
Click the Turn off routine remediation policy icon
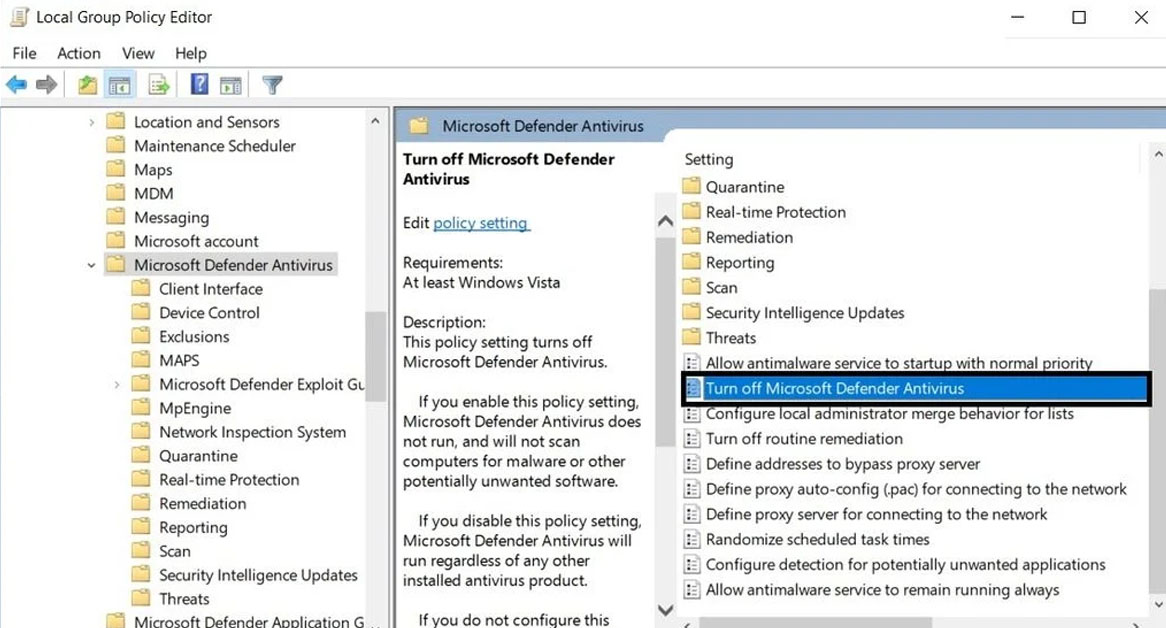(692, 439)
